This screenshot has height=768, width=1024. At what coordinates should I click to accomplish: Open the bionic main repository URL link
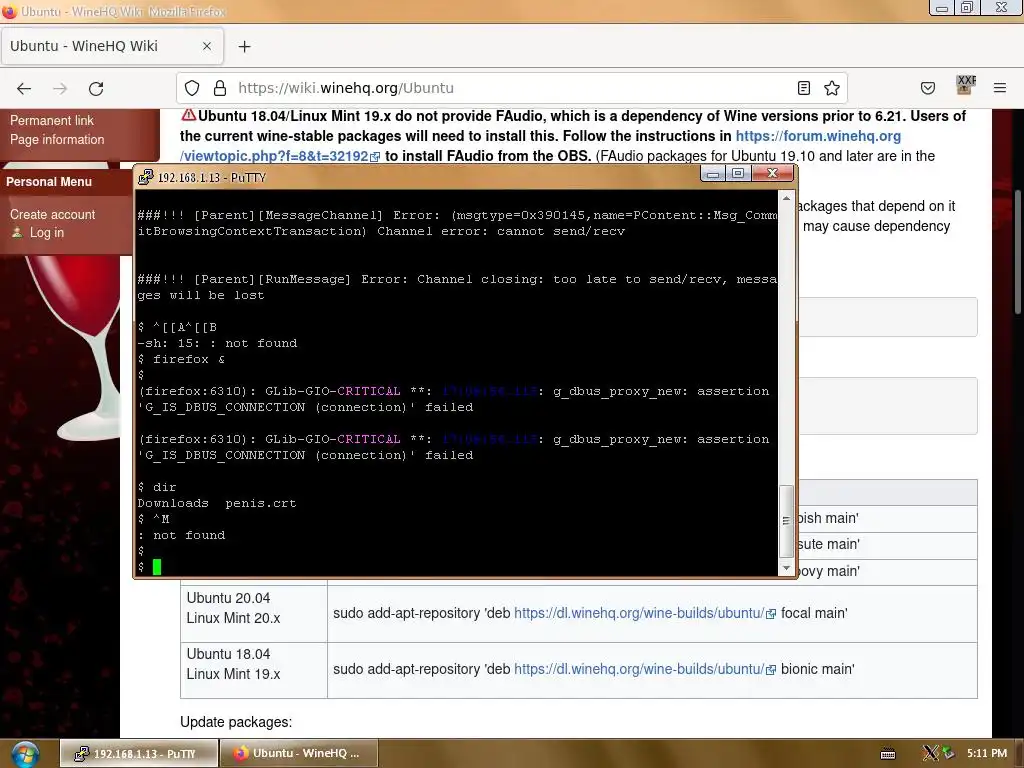(639, 669)
